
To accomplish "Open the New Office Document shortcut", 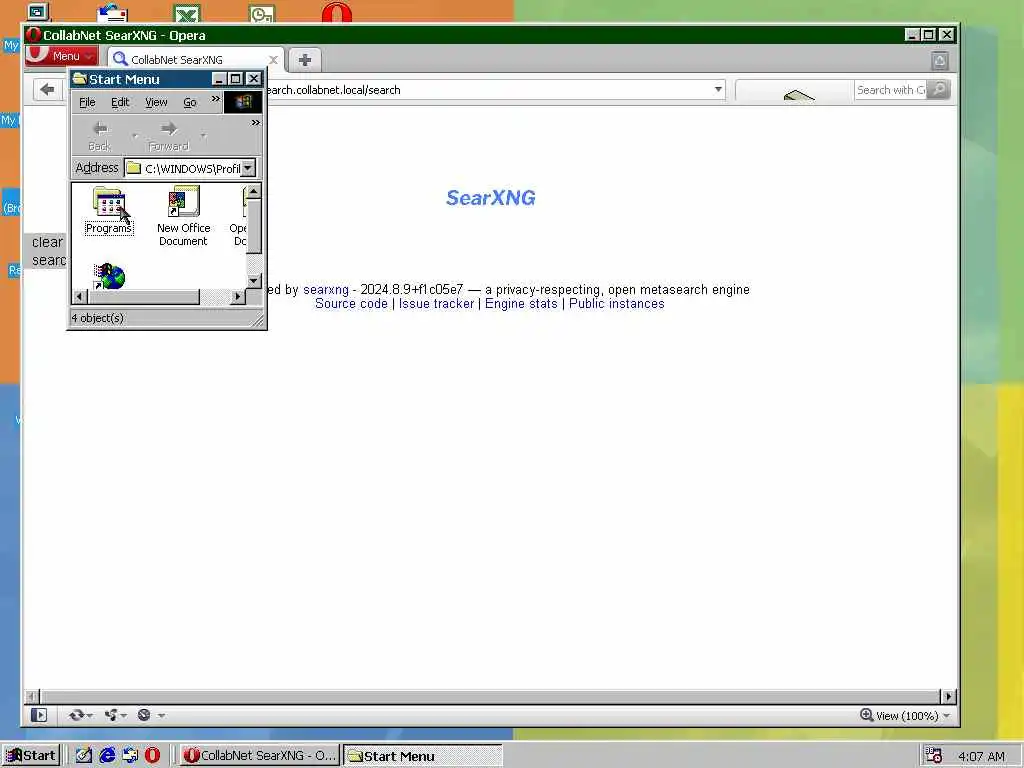I will [x=184, y=216].
